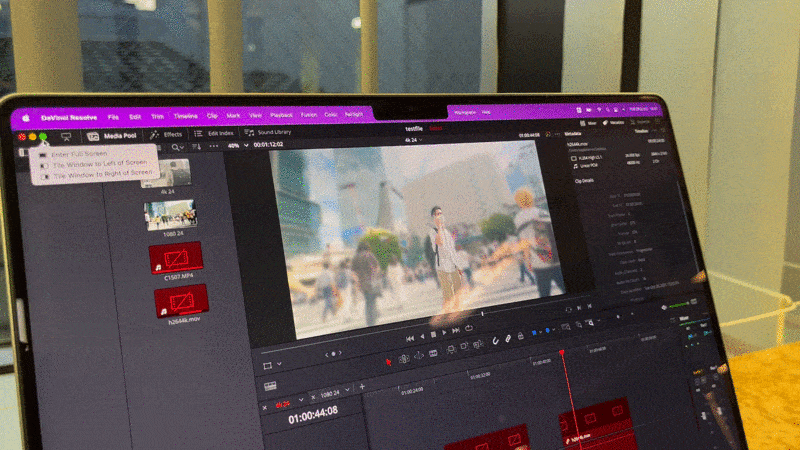The image size is (800, 450).
Task: Choose Tile Window to Right of Screen
Action: pos(97,174)
